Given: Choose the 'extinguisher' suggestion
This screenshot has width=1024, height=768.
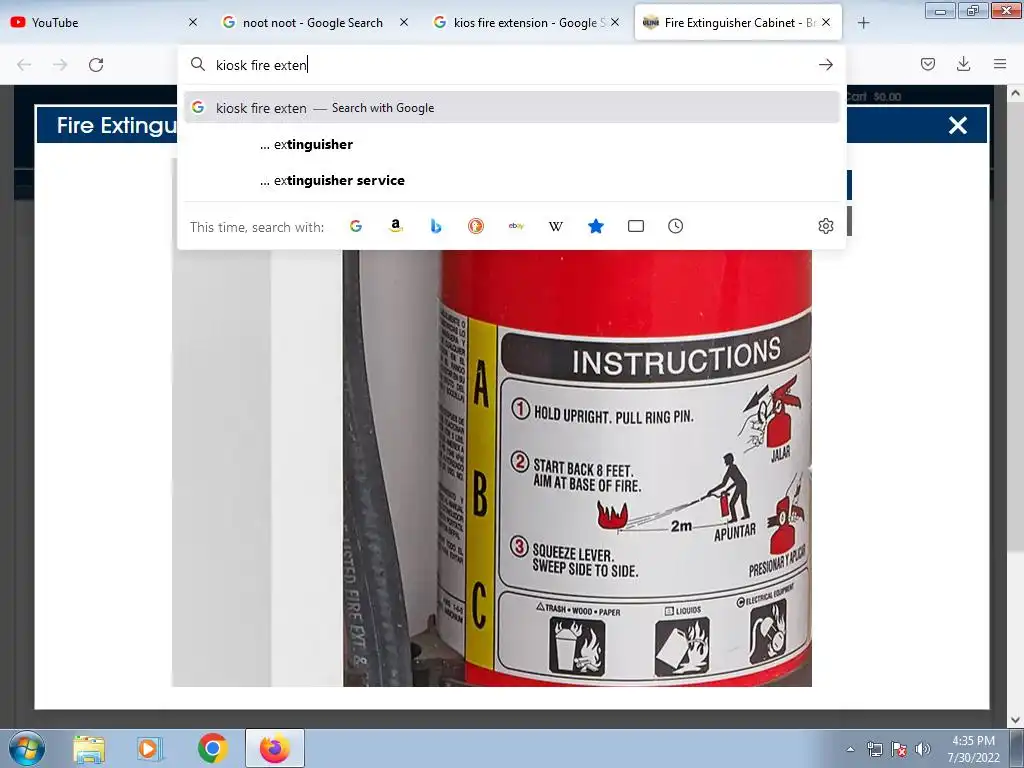Looking at the screenshot, I should [511, 144].
